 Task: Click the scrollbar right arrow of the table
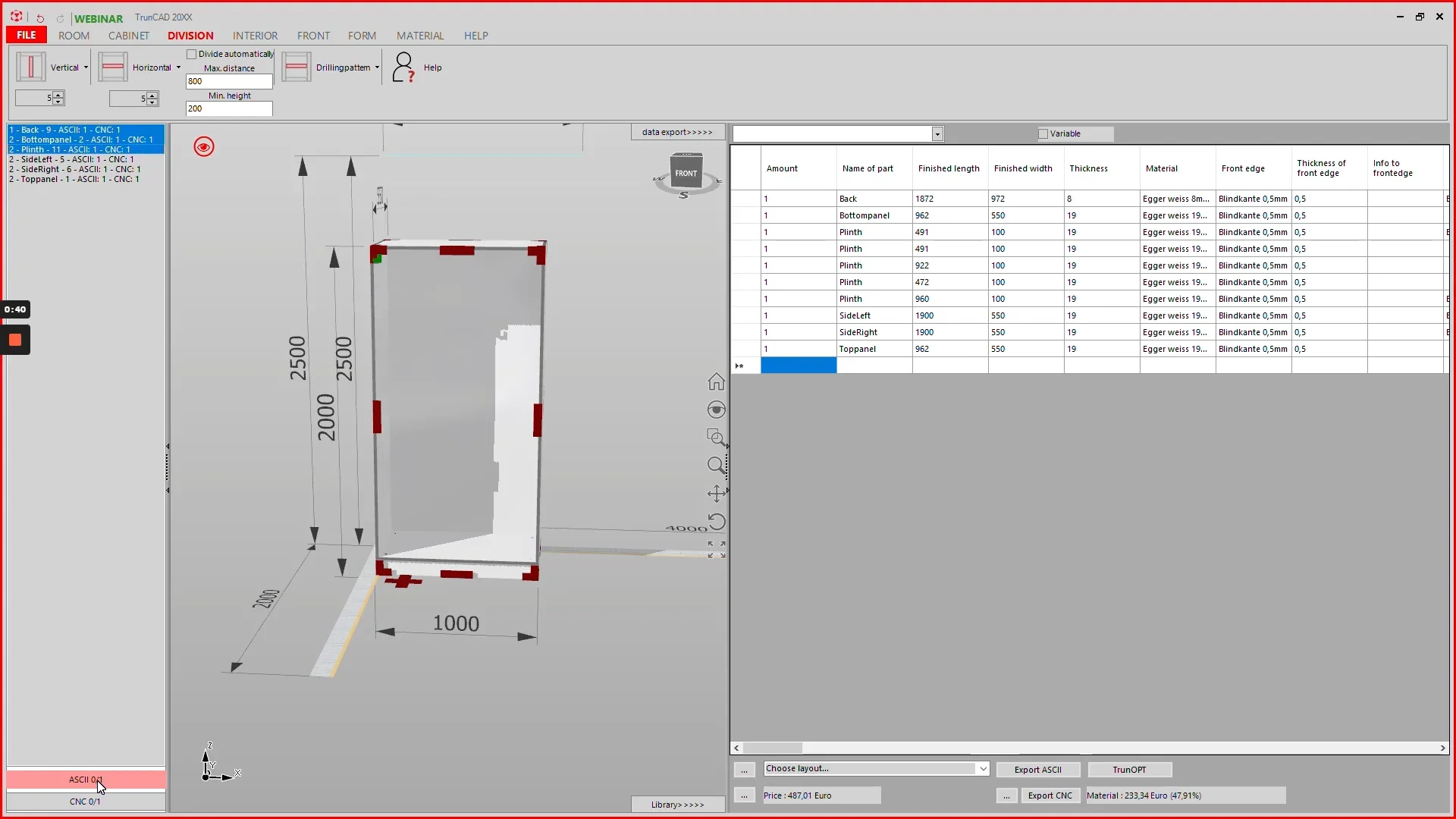point(1442,748)
